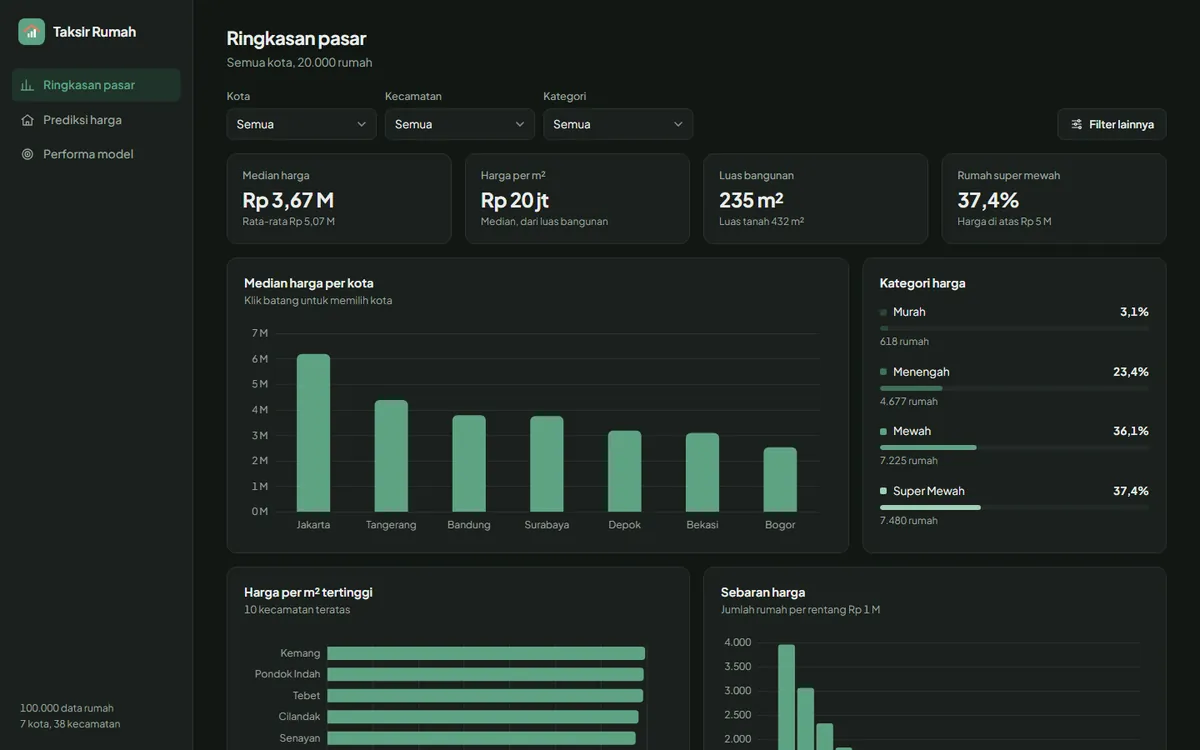Select the Bandung bar in chart
1200x750 pixels.
[469, 464]
